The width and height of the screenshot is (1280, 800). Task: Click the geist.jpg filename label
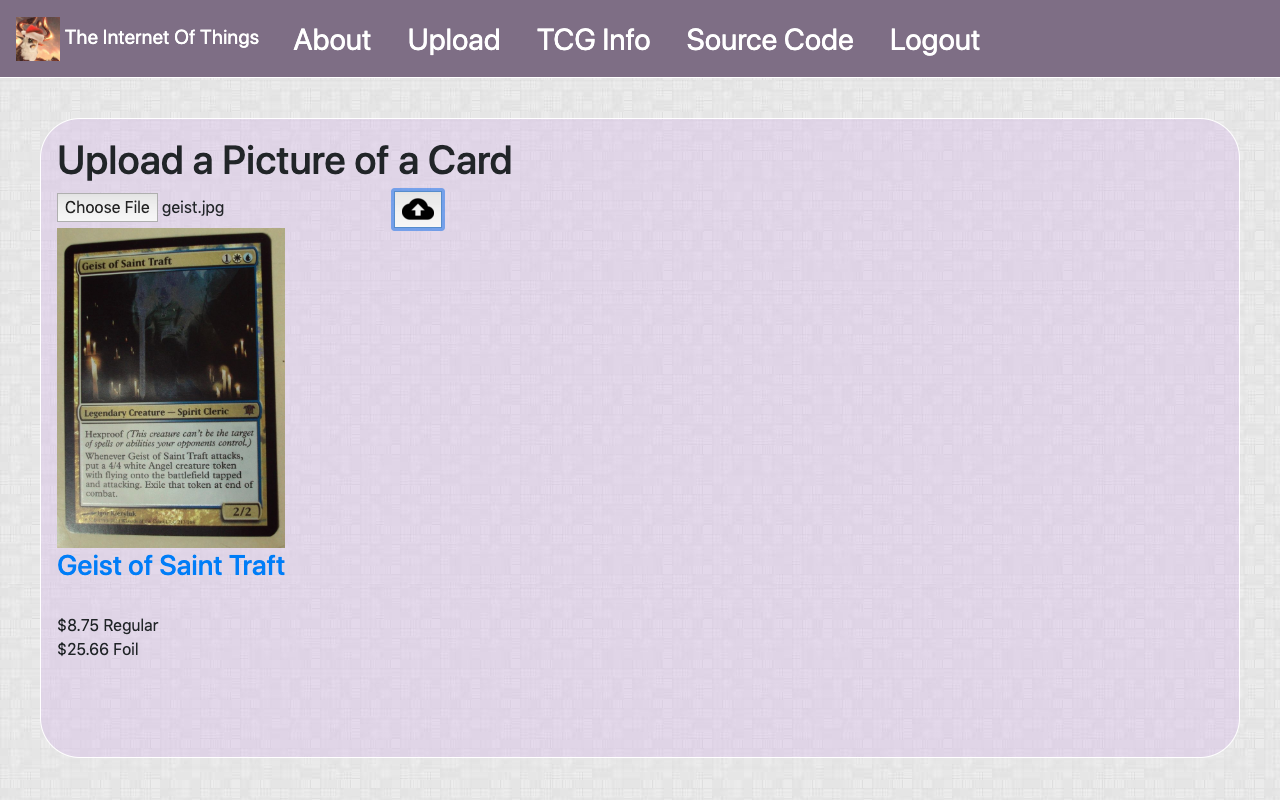193,208
